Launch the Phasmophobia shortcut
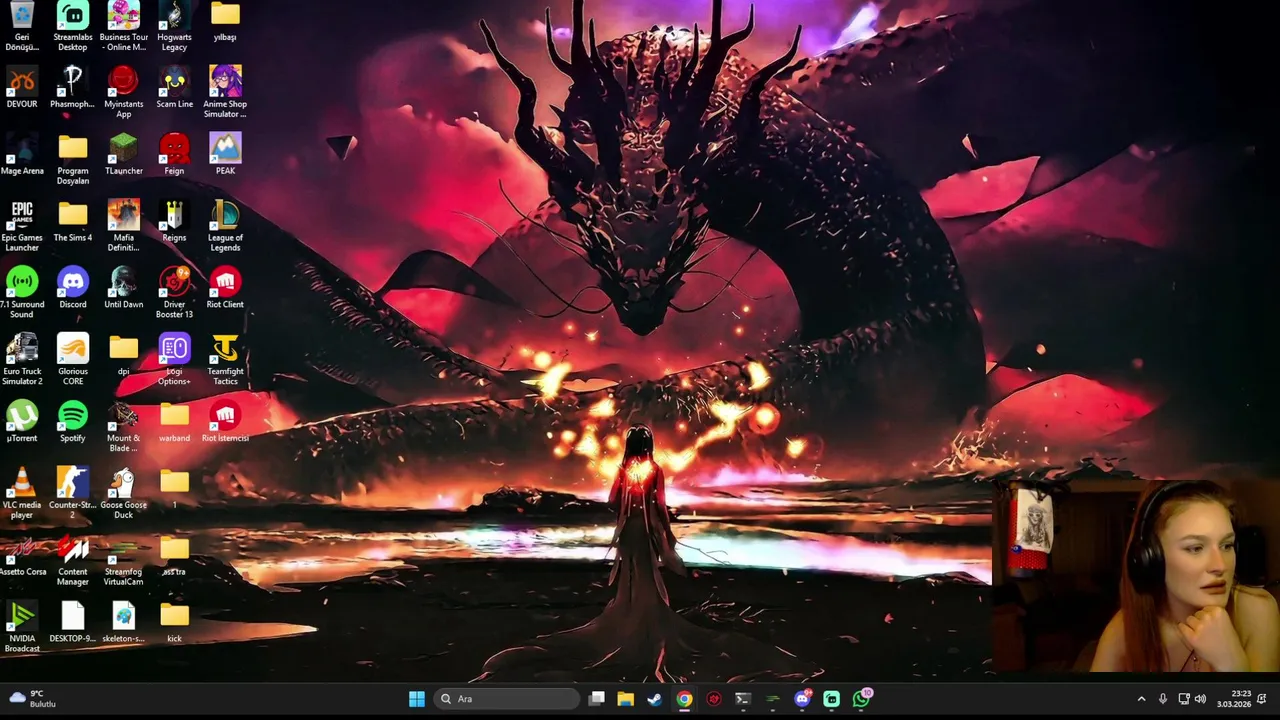The width and height of the screenshot is (1280, 720). point(73,88)
